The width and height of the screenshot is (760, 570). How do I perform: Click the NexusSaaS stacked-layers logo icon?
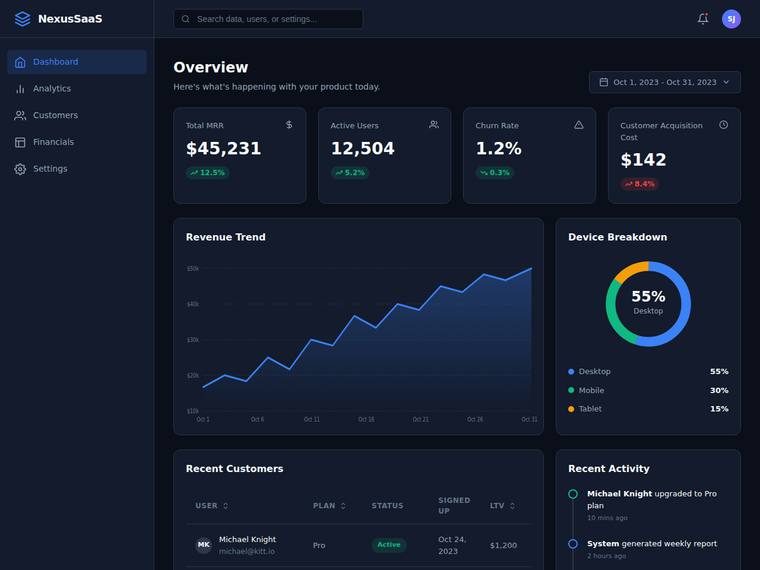pos(22,19)
